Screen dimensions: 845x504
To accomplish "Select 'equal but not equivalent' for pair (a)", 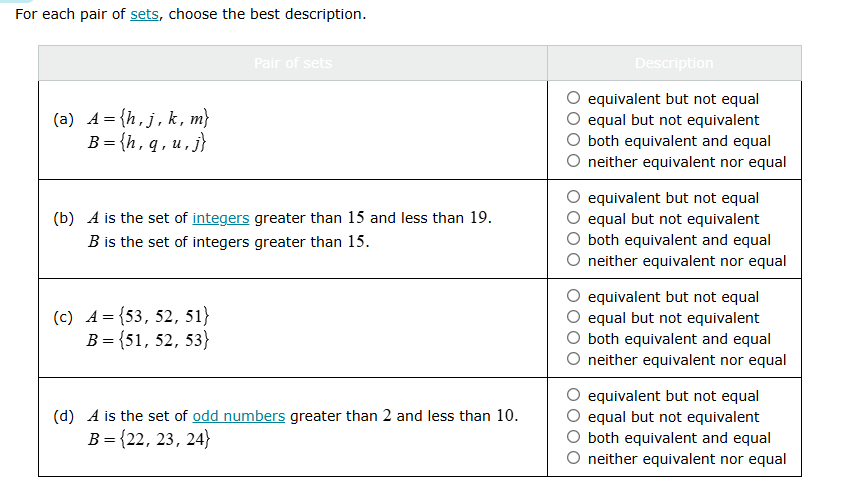I will click(574, 120).
